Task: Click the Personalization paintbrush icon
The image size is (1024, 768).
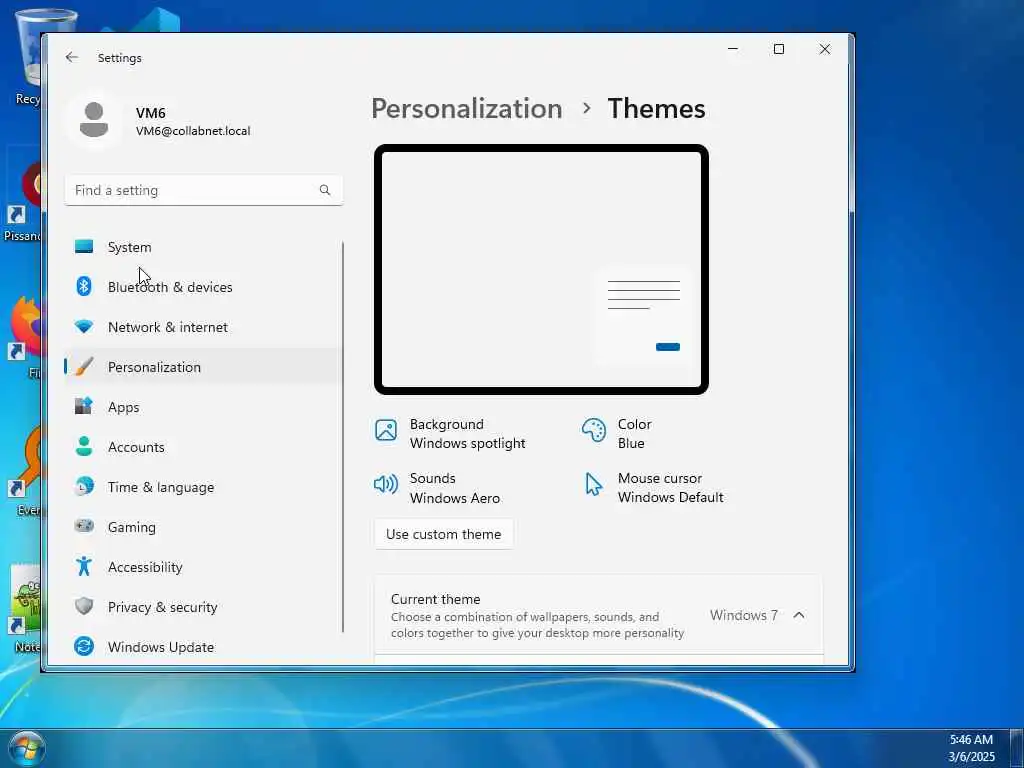Action: coord(84,366)
